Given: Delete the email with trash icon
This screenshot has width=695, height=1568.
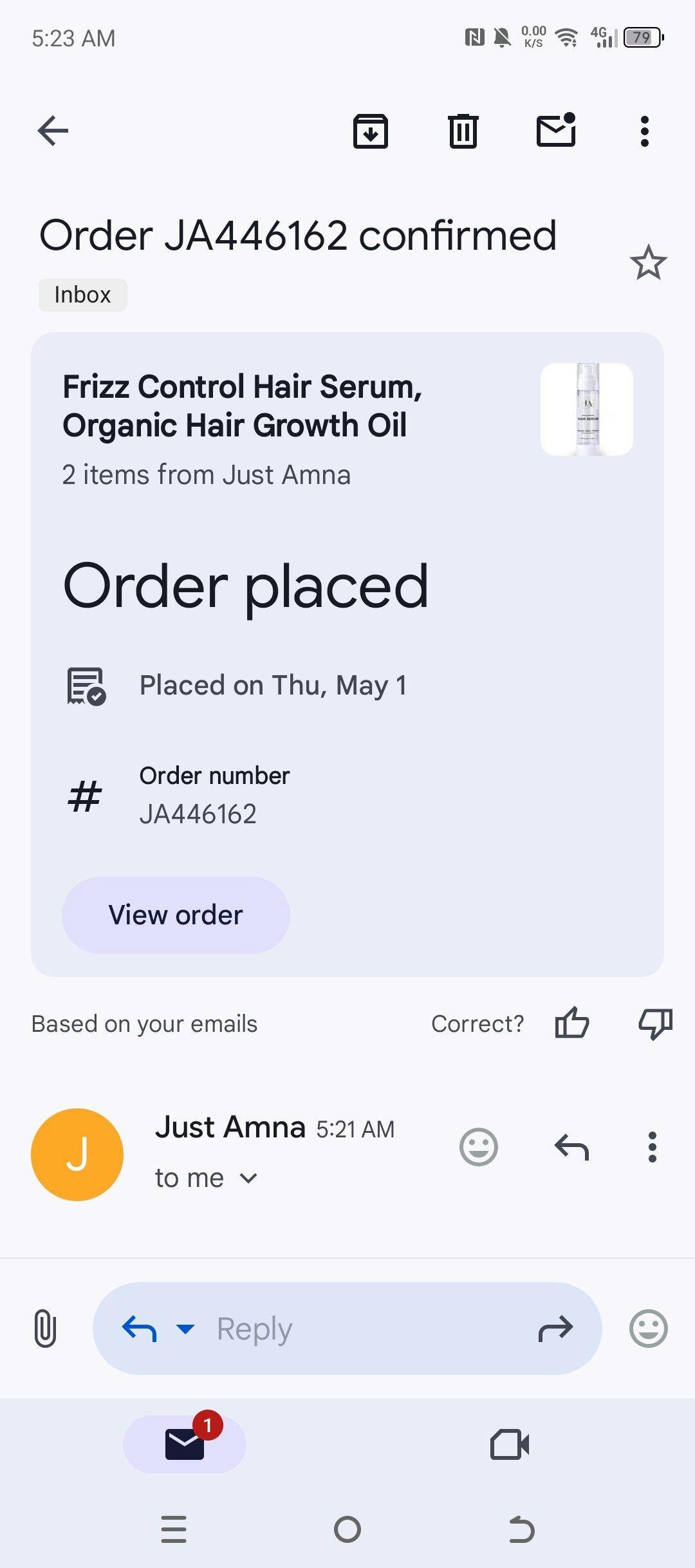Looking at the screenshot, I should (463, 131).
